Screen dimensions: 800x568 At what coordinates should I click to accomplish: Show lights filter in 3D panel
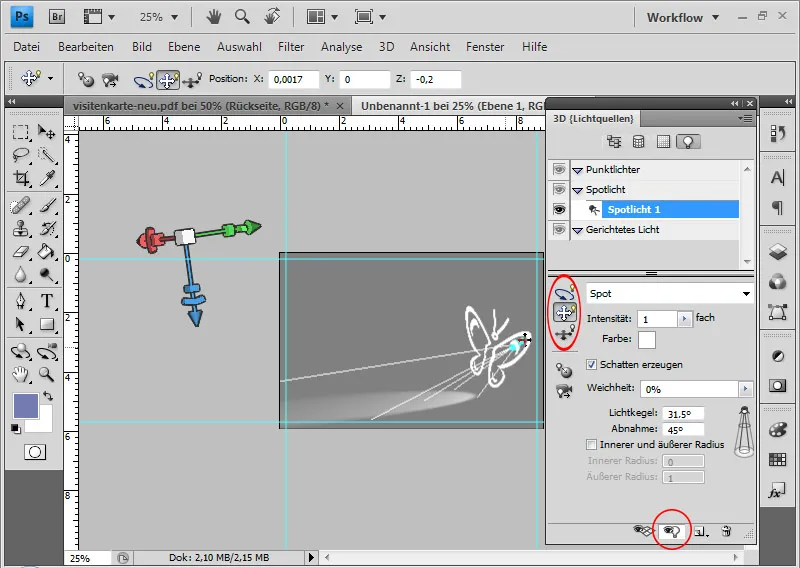(x=688, y=142)
